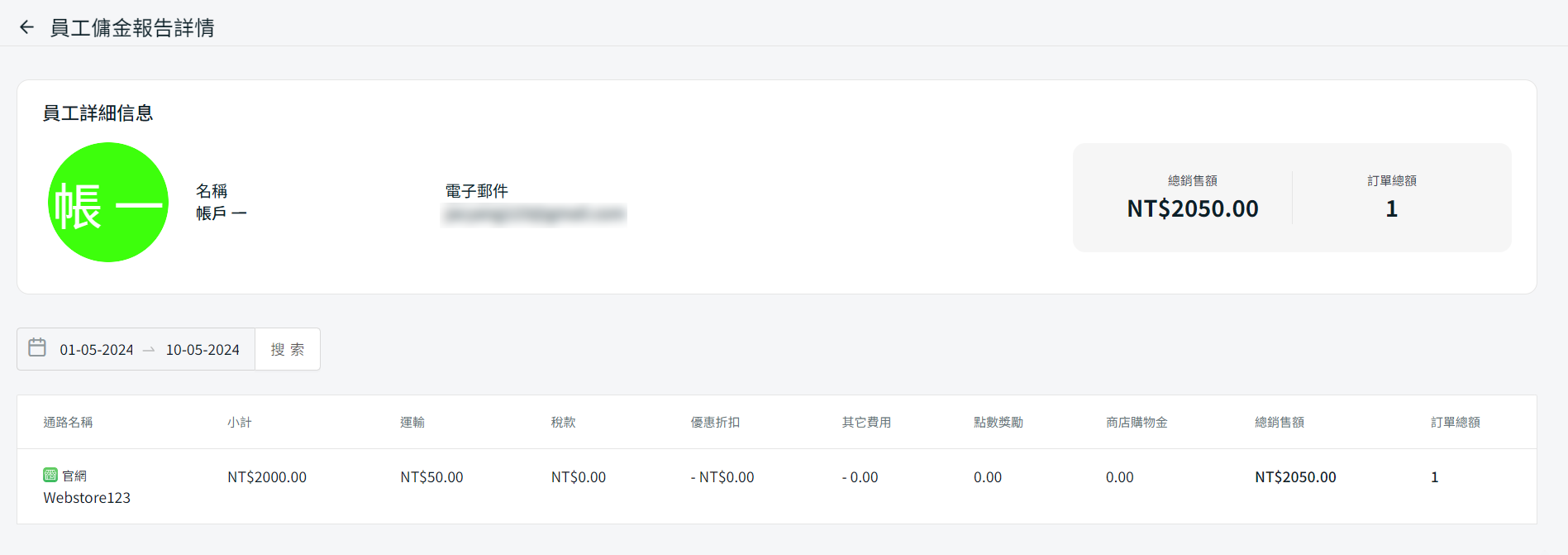1568x555 pixels.
Task: Click the 其它費用 column header
Action: click(x=866, y=422)
